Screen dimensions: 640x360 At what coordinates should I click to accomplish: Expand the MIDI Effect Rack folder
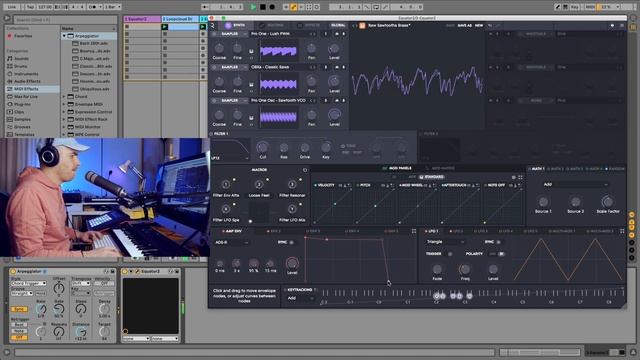[64, 119]
